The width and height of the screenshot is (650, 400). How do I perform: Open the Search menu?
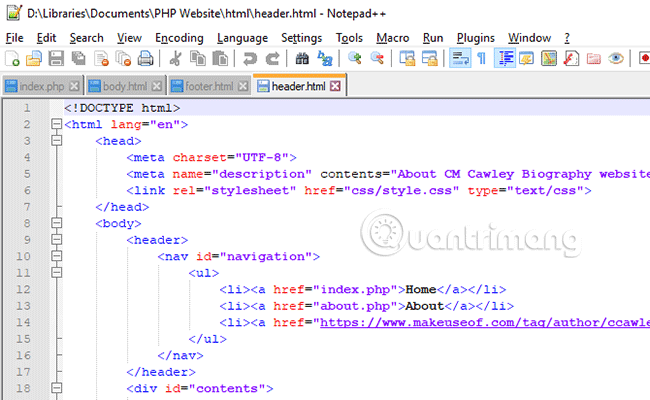(86, 38)
